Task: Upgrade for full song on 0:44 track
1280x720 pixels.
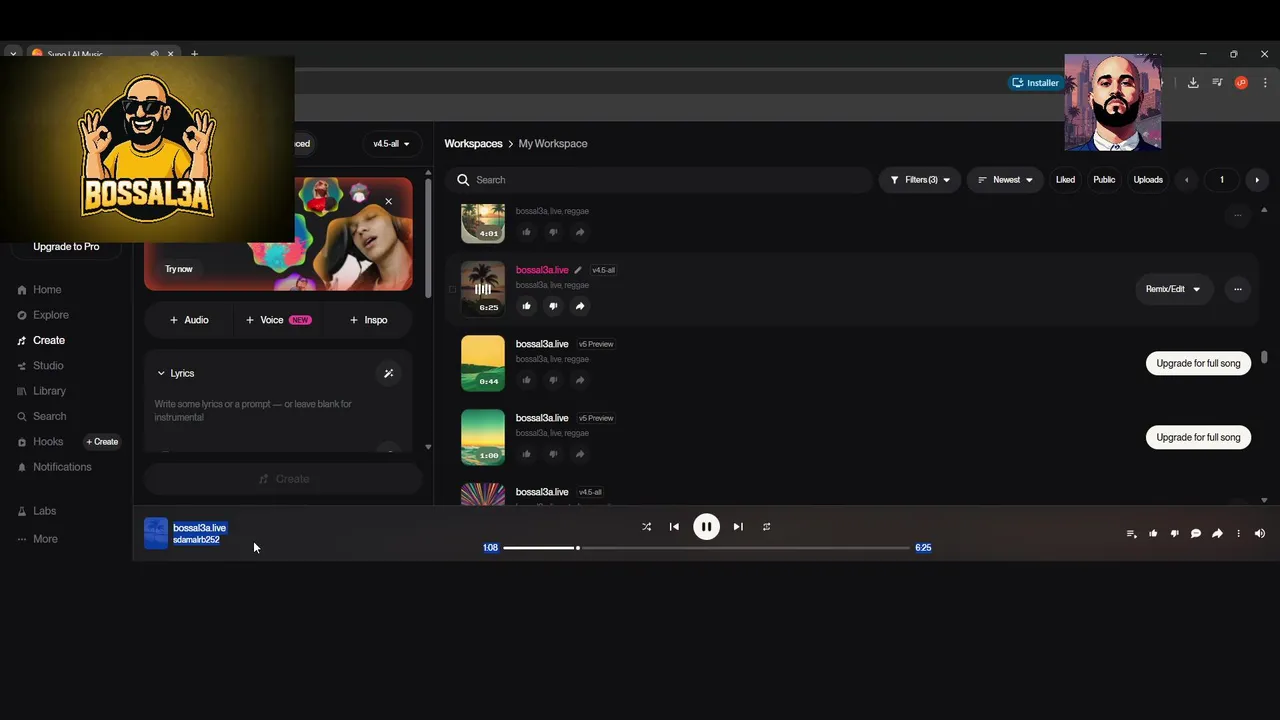Action: [x=1198, y=363]
